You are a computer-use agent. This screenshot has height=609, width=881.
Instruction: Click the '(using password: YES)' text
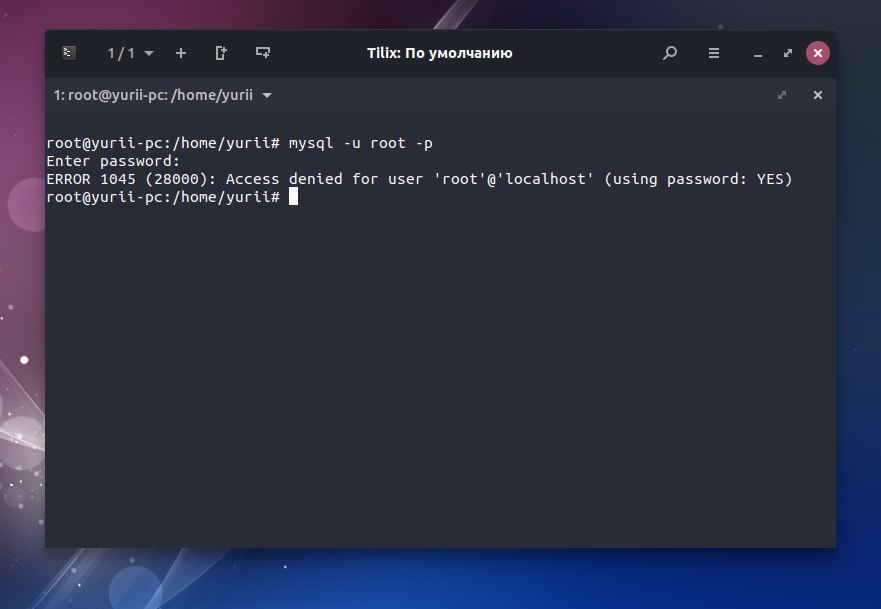pos(698,179)
